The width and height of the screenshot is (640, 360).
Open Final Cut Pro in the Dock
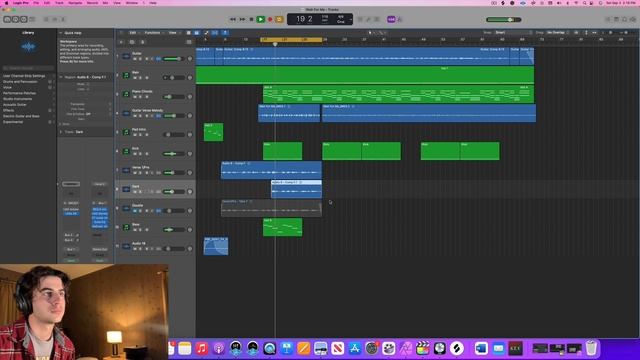[422, 348]
